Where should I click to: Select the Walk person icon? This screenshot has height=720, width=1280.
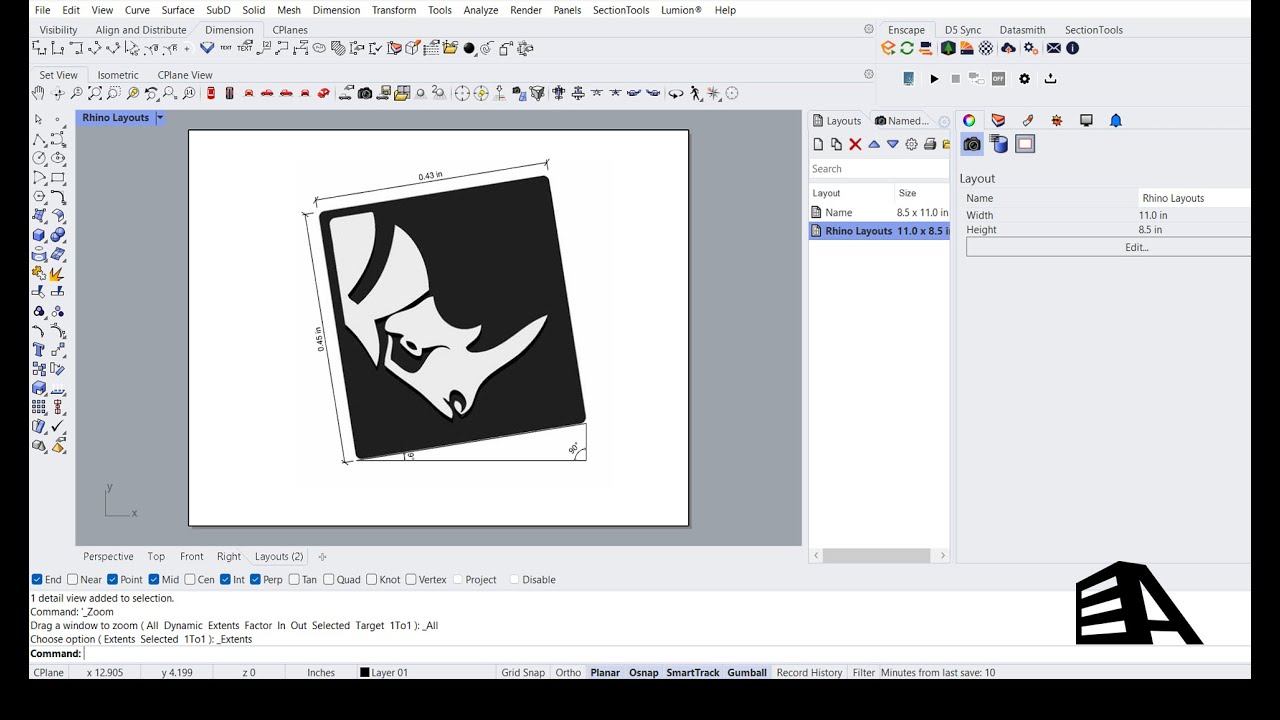pos(695,93)
